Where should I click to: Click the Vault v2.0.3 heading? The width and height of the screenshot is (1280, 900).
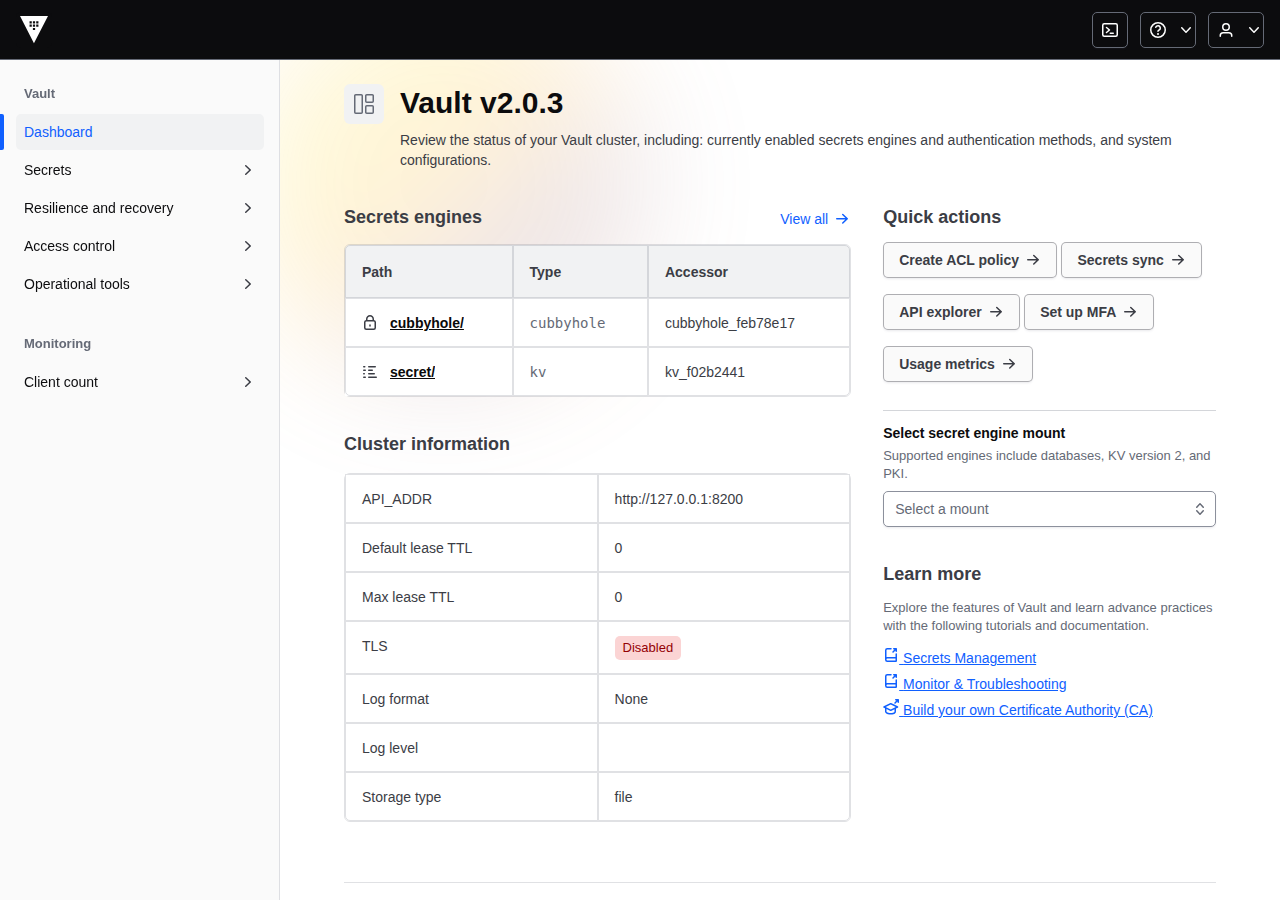[482, 103]
